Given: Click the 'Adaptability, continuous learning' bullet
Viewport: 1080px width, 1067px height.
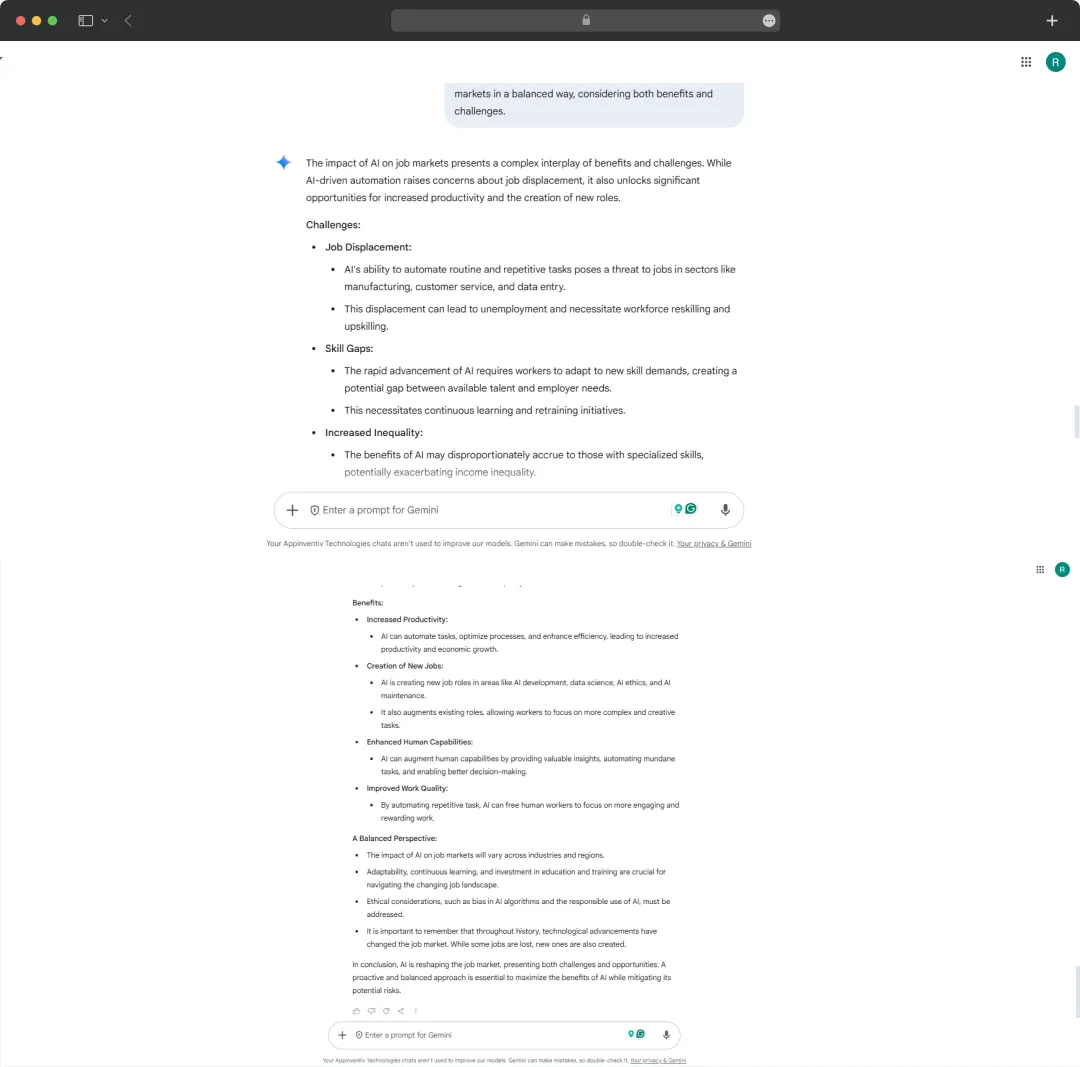Looking at the screenshot, I should [x=516, y=878].
